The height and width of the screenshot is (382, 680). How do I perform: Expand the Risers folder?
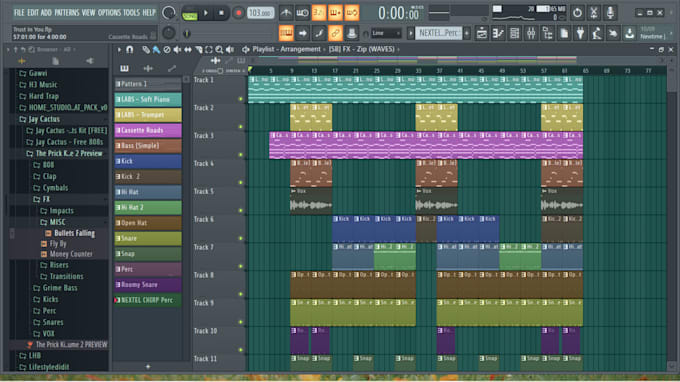click(54, 264)
